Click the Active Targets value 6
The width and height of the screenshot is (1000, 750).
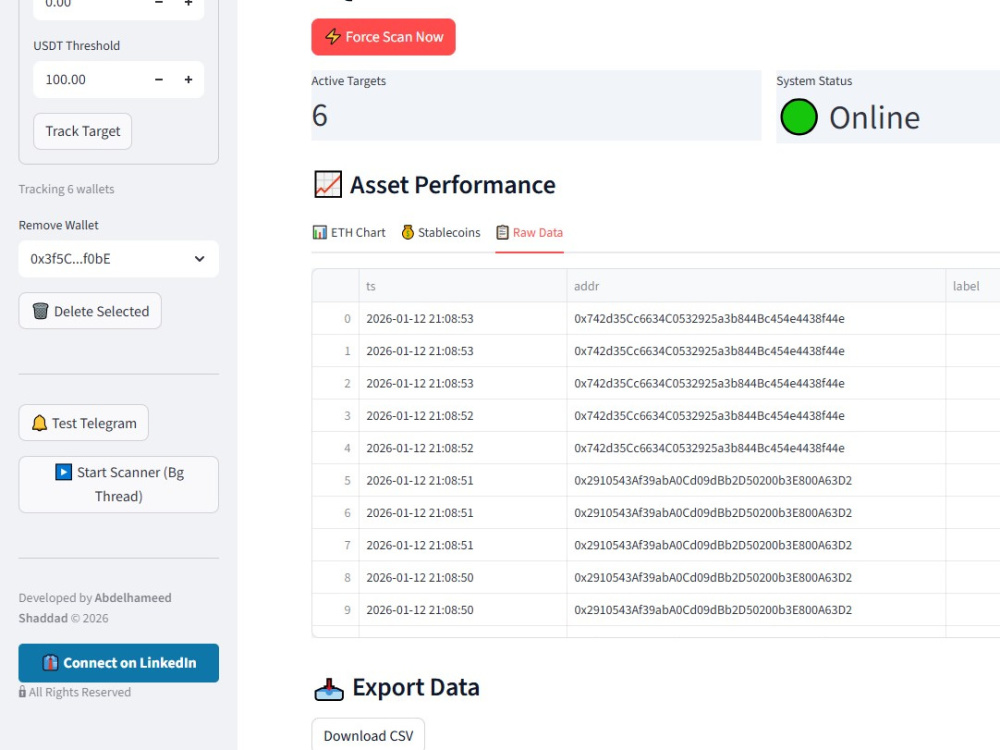[x=320, y=115]
